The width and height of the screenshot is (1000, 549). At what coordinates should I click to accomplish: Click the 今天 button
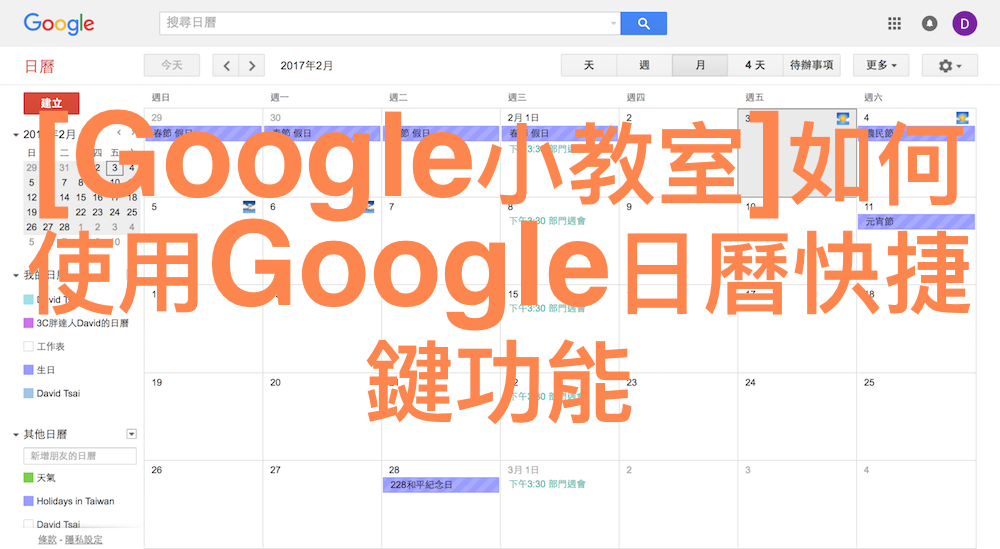pyautogui.click(x=172, y=65)
